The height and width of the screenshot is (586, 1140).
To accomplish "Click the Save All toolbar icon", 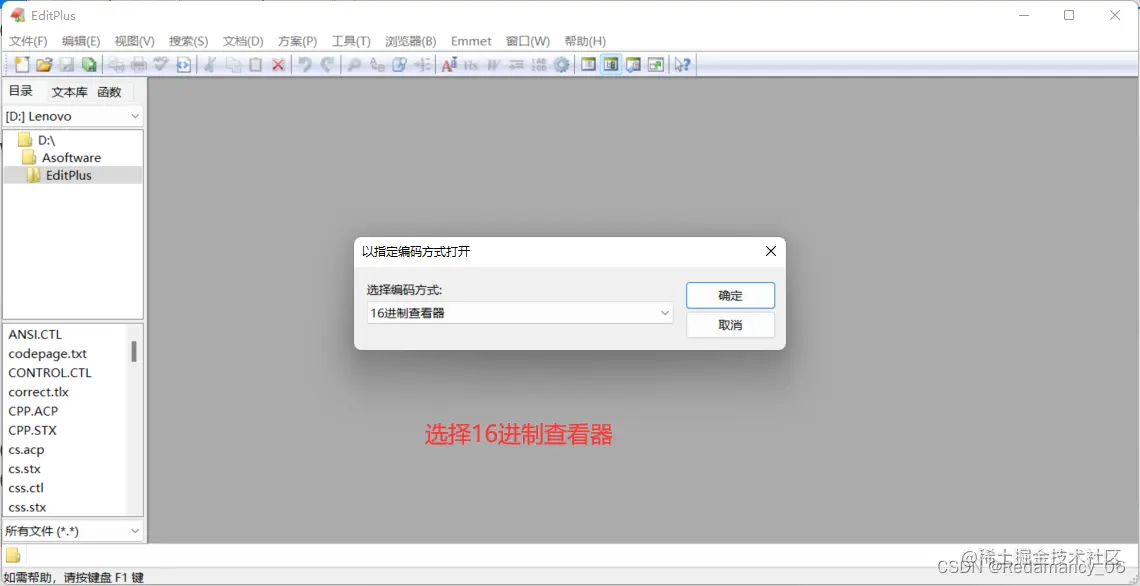I will coord(89,64).
